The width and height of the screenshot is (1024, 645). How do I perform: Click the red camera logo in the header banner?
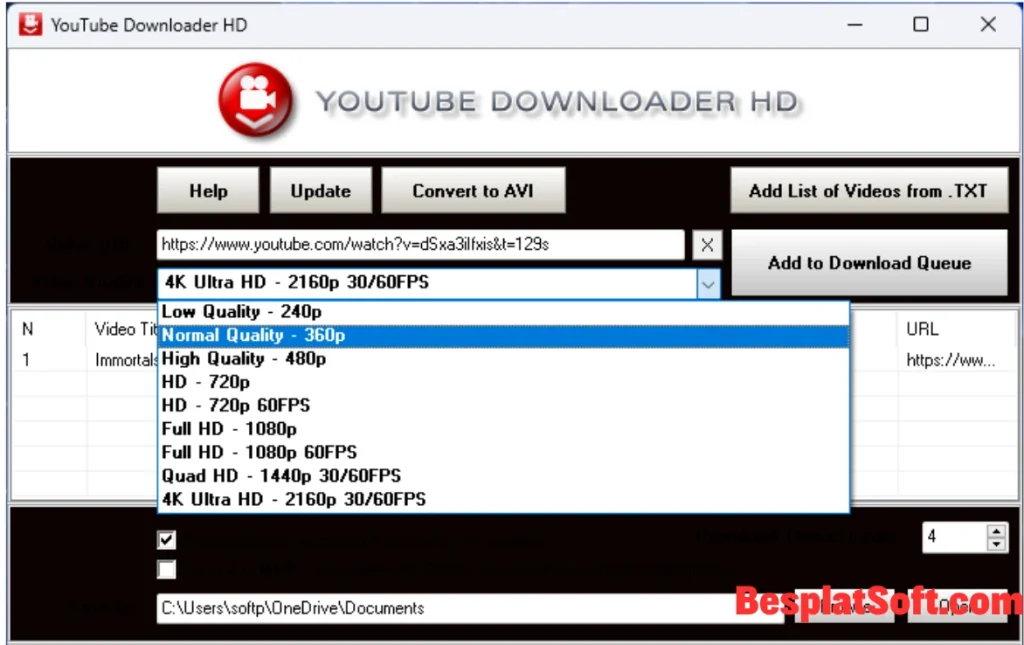[256, 99]
